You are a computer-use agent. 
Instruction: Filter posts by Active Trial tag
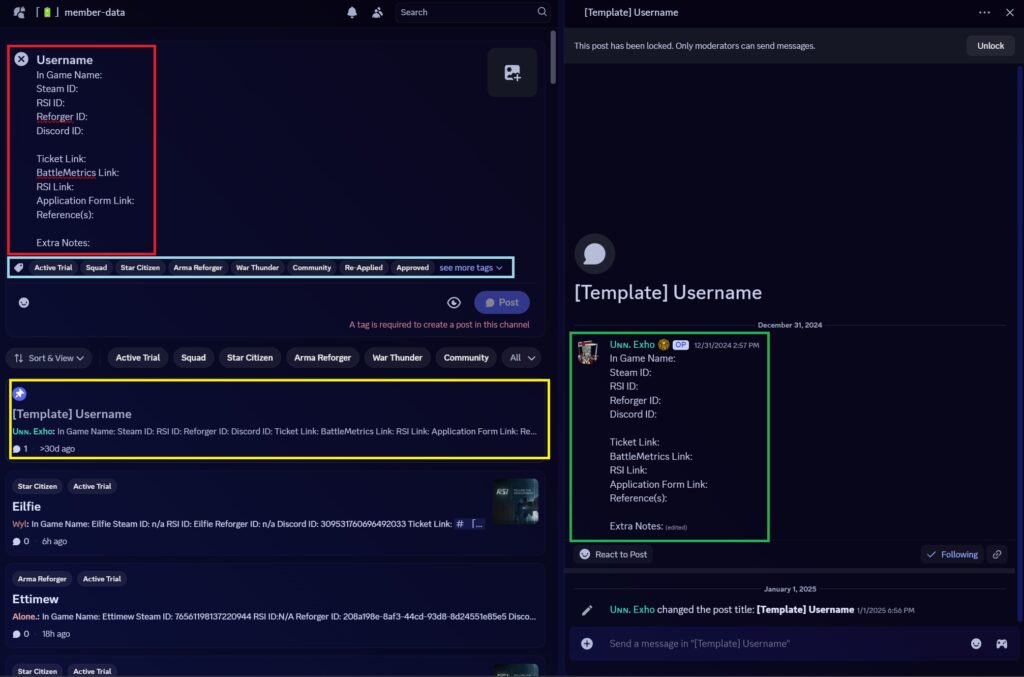click(x=138, y=358)
